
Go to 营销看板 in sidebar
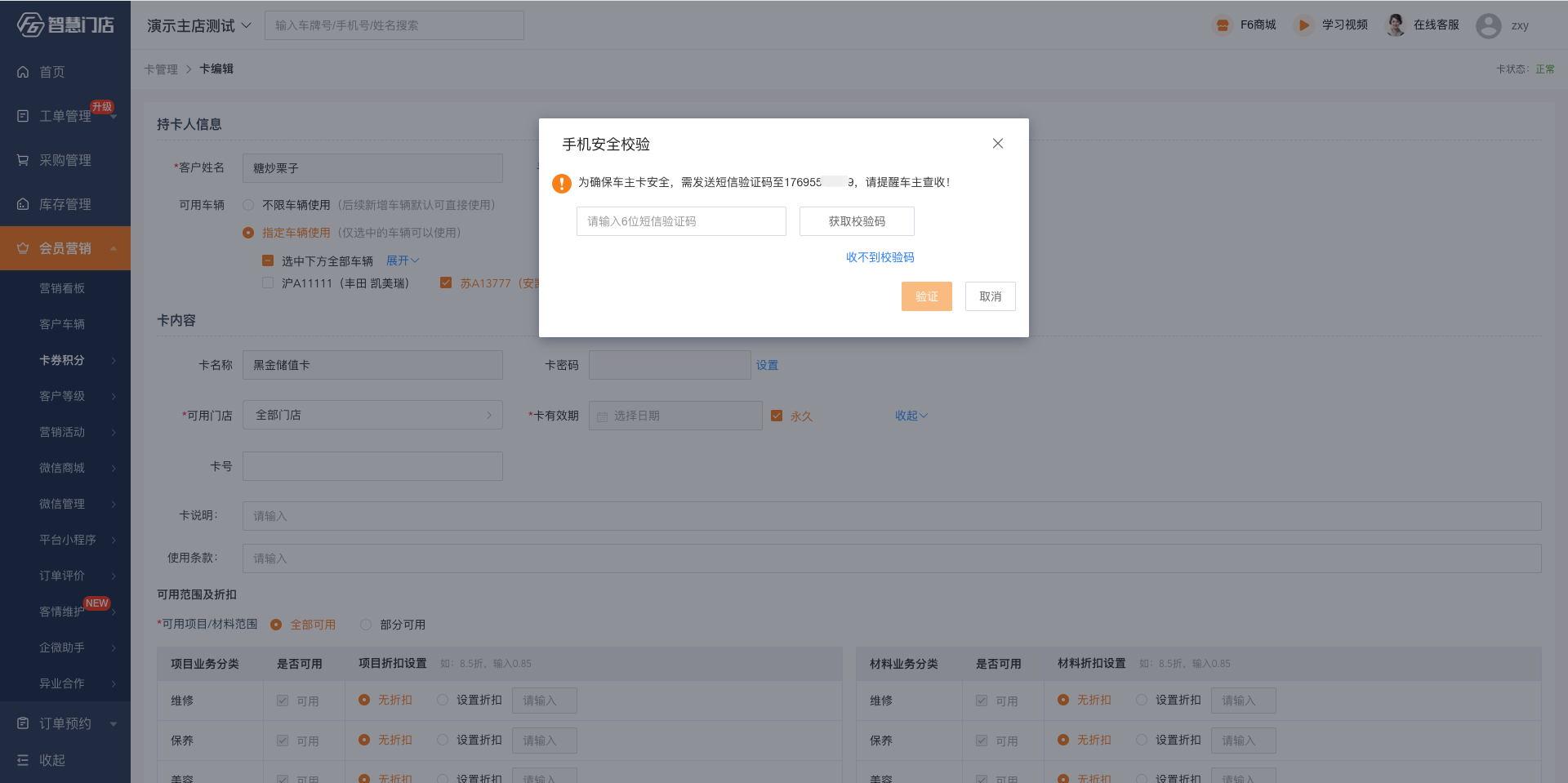pyautogui.click(x=62, y=288)
